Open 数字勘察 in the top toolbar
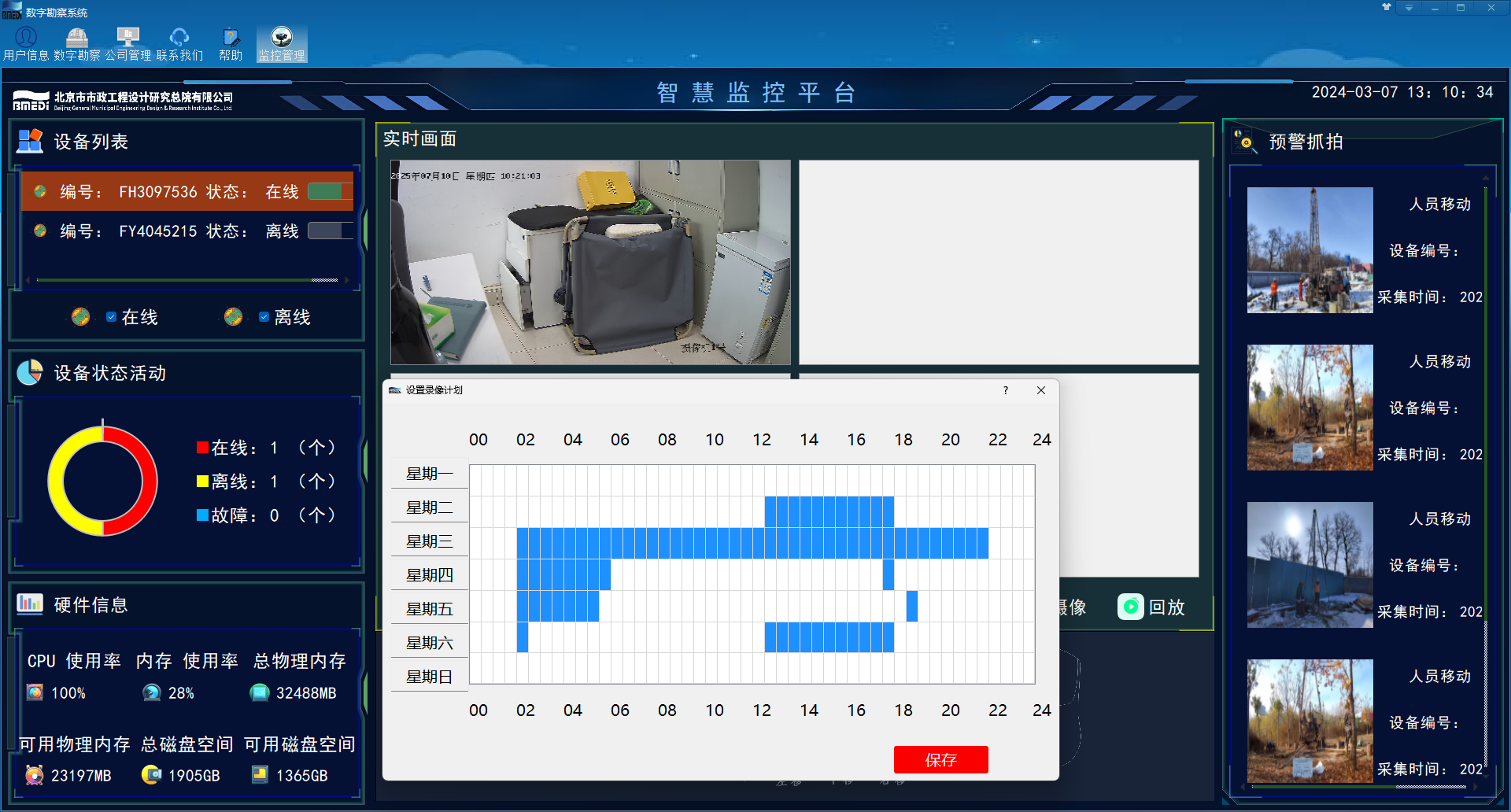The width and height of the screenshot is (1511, 812). click(x=77, y=44)
